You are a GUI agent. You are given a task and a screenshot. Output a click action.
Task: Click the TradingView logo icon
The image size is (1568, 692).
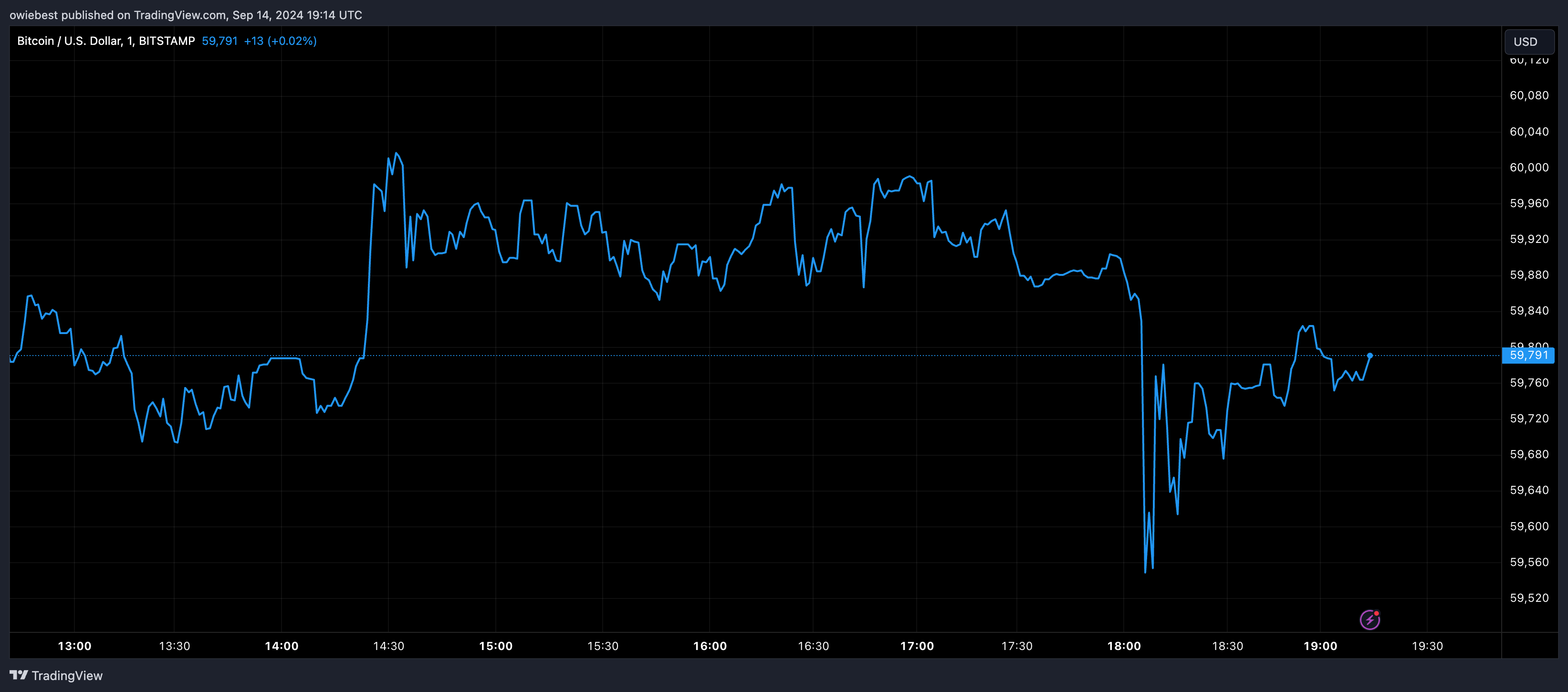(19, 675)
